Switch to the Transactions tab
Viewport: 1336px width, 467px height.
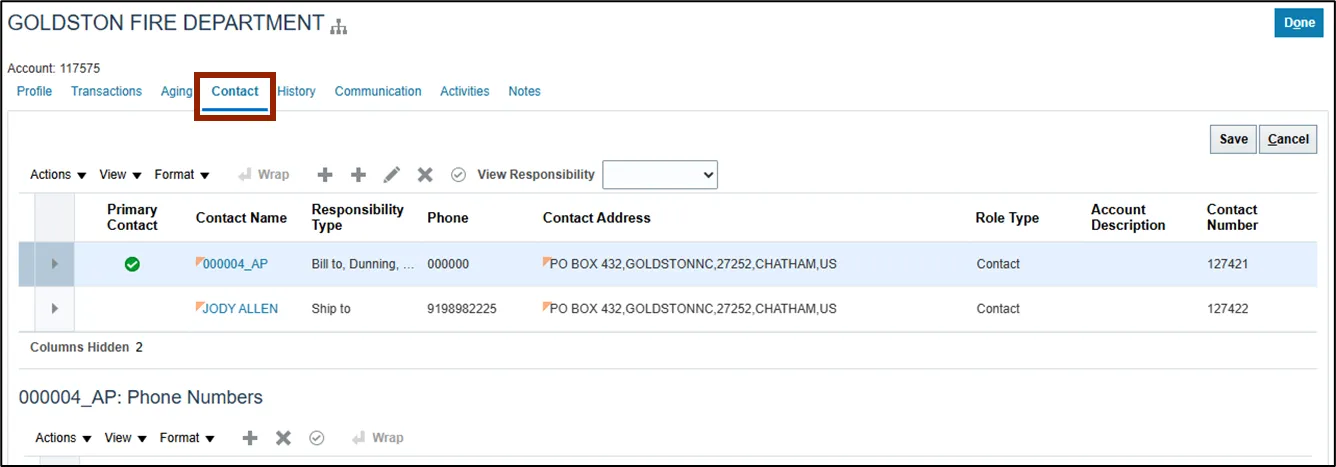(106, 91)
